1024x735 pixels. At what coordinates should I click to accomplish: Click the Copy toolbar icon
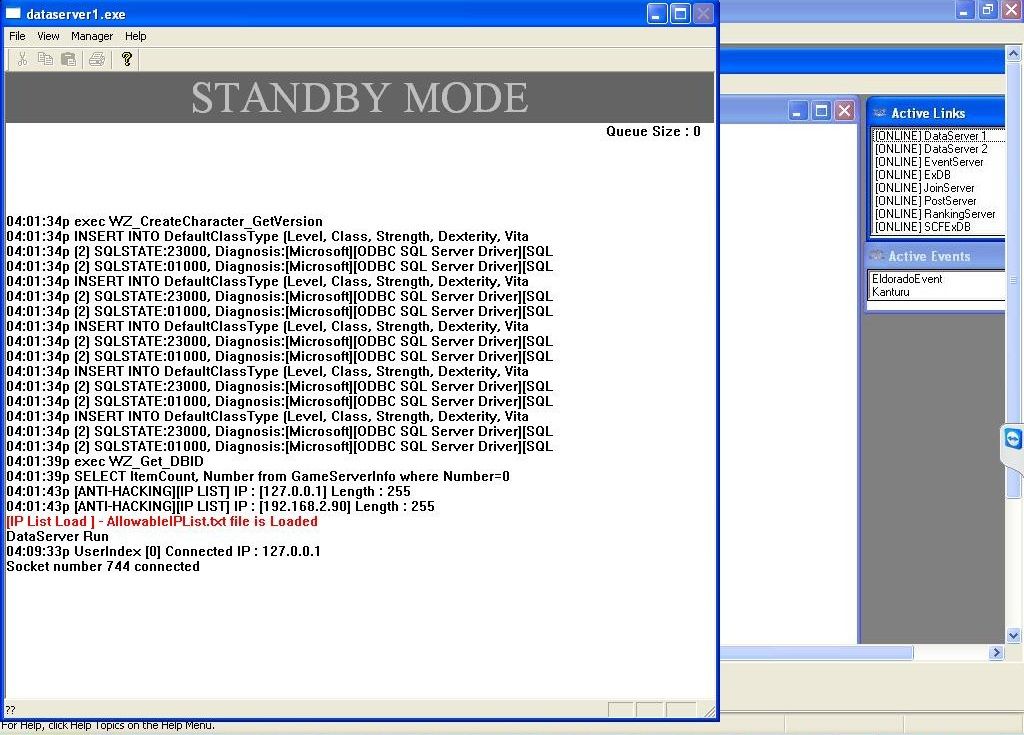coord(45,60)
